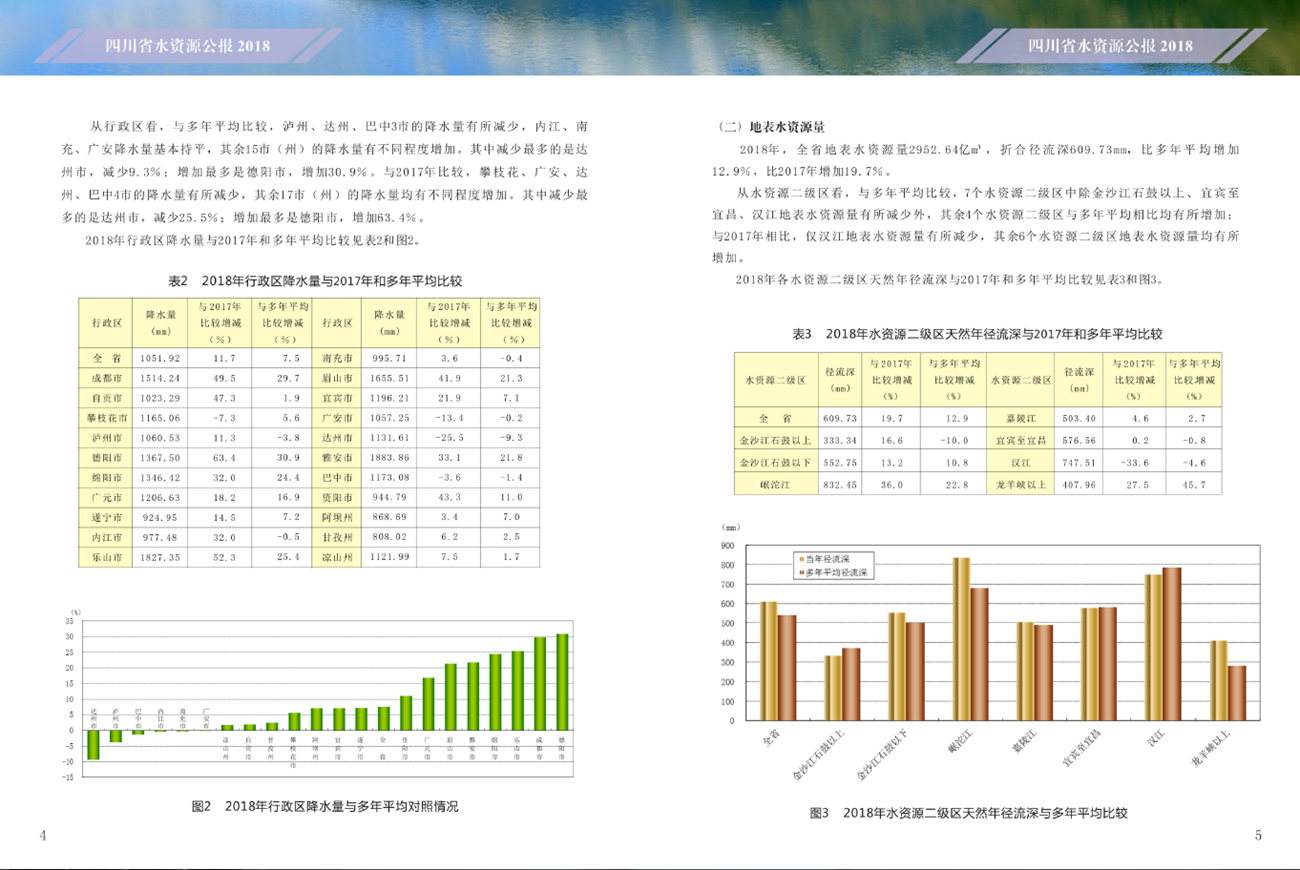Click Figure 3 caption '图3 2018年水资源二级区天然年径流深与多年平均比较'
This screenshot has width=1300, height=870.
pos(968,813)
